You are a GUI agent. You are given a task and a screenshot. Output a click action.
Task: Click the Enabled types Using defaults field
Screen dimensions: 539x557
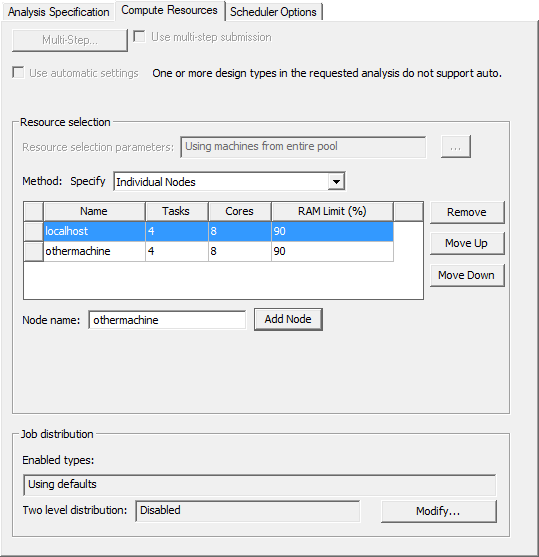click(x=259, y=485)
